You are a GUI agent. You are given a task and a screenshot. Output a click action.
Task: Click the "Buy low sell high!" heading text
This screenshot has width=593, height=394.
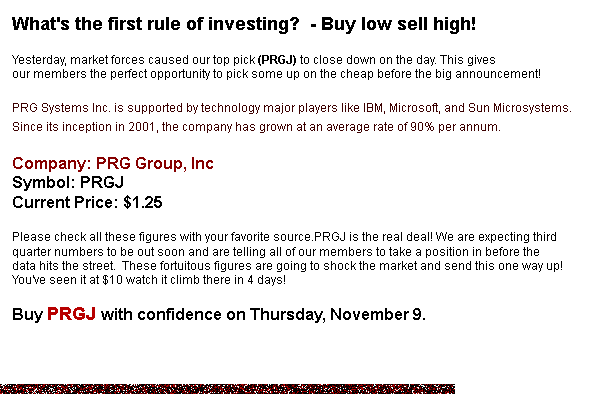point(399,24)
